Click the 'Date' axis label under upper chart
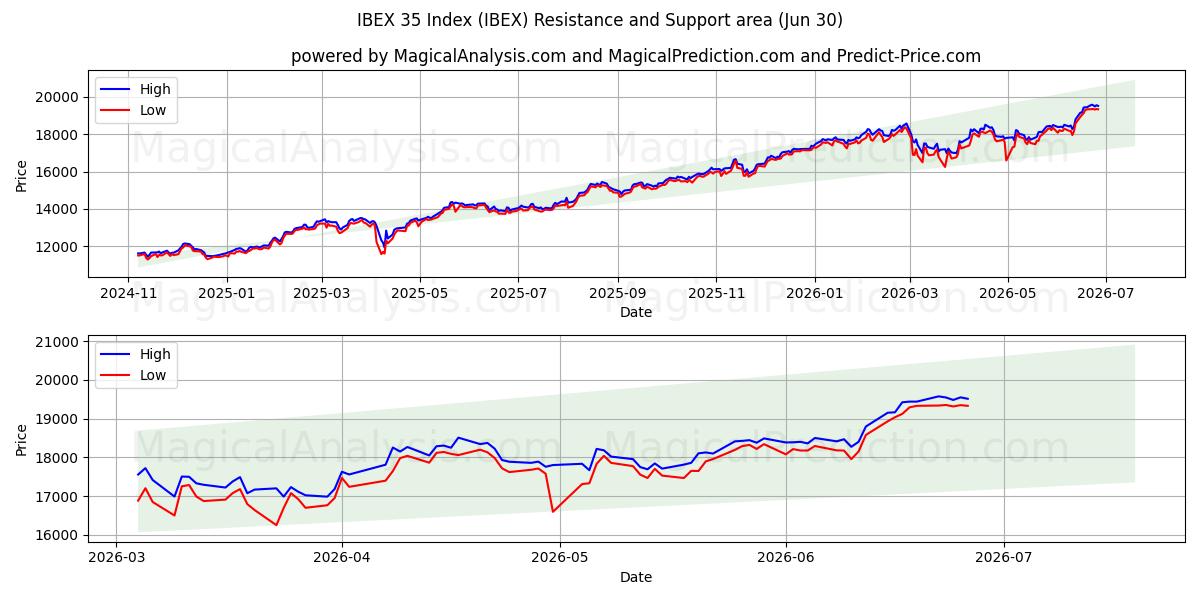This screenshot has height=600, width=1200. (636, 312)
